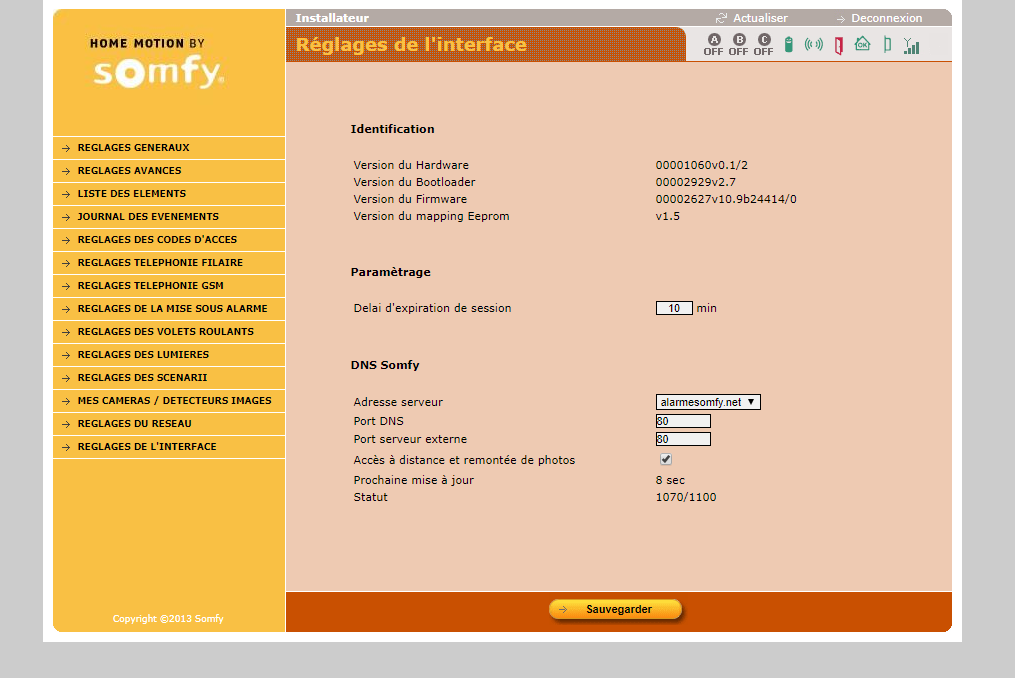The image size is (1015, 678).
Task: Click the zone B OFF status icon
Action: pos(739,44)
